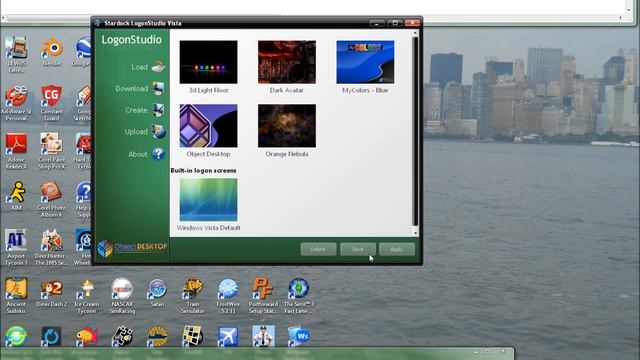Open the goldfish desktop shortcut
Viewport: 640px width, 360px height.
pyautogui.click(x=87, y=336)
